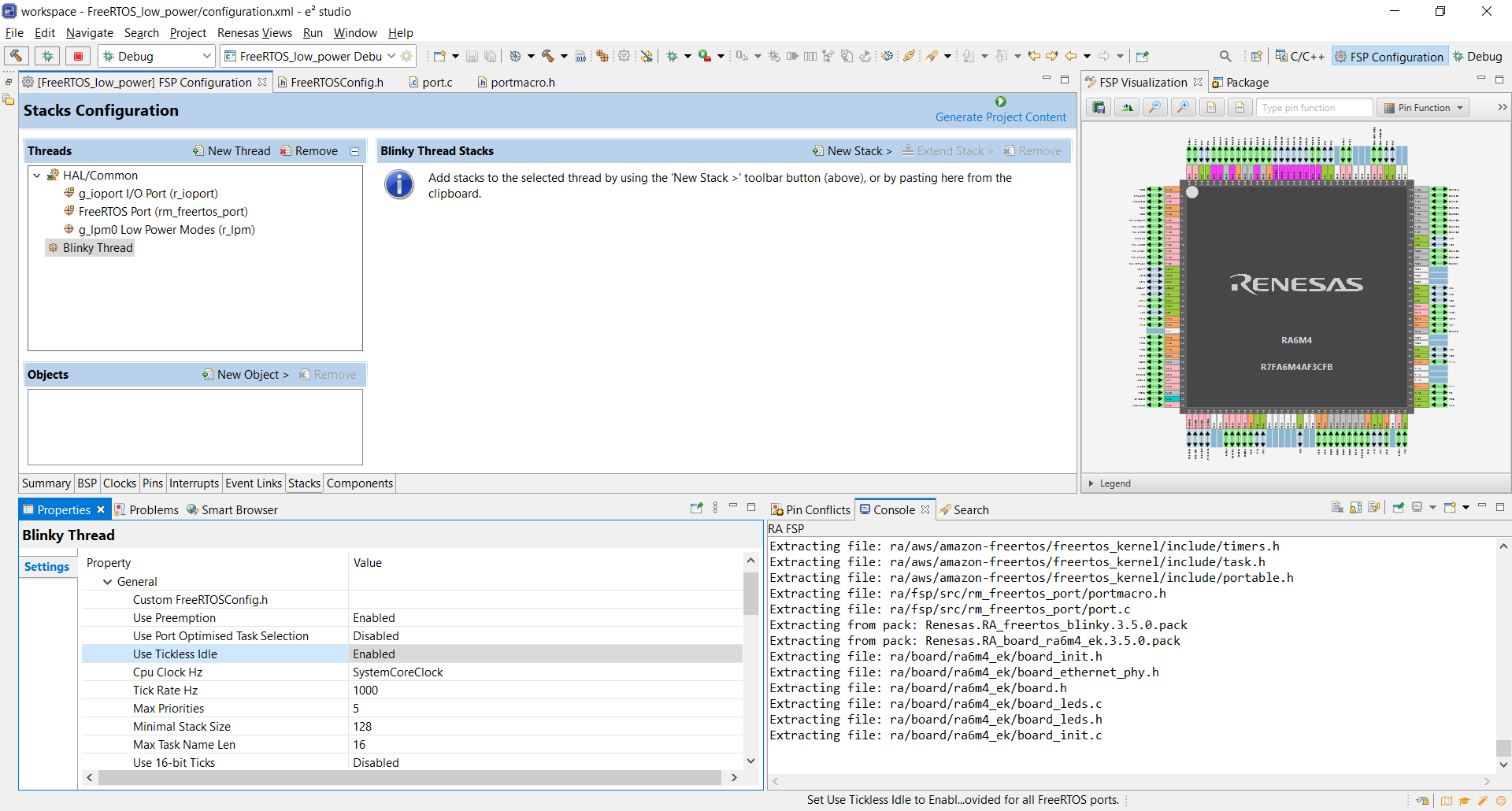Open the Pin Function dropdown

pyautogui.click(x=1460, y=108)
